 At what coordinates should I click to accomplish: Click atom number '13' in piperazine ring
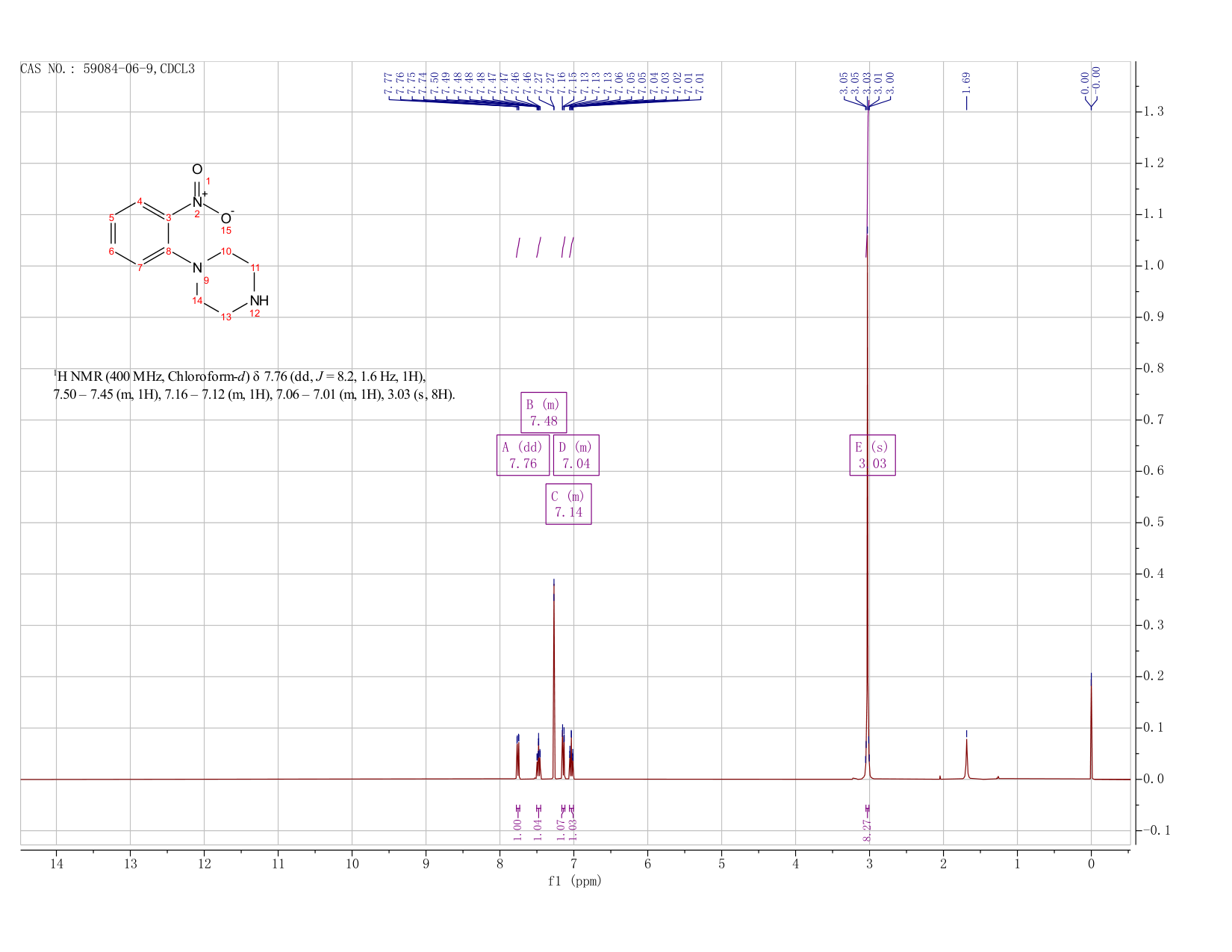(x=225, y=317)
